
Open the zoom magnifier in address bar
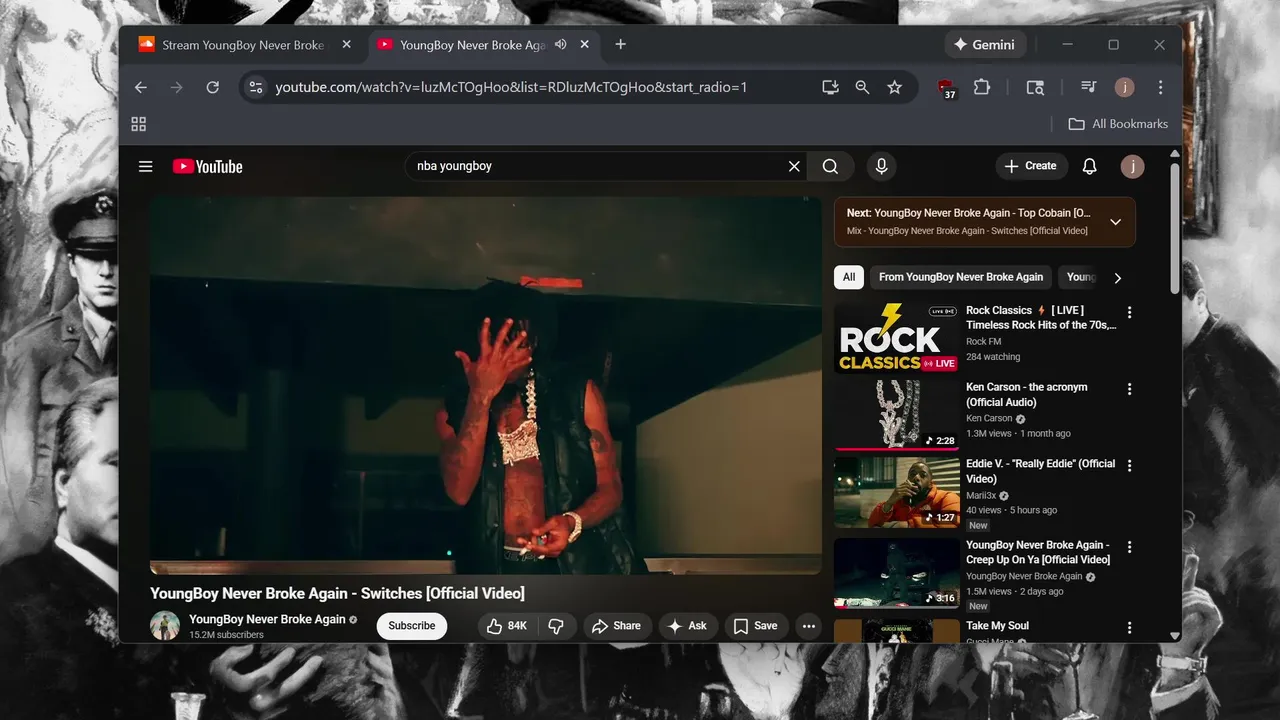click(862, 87)
